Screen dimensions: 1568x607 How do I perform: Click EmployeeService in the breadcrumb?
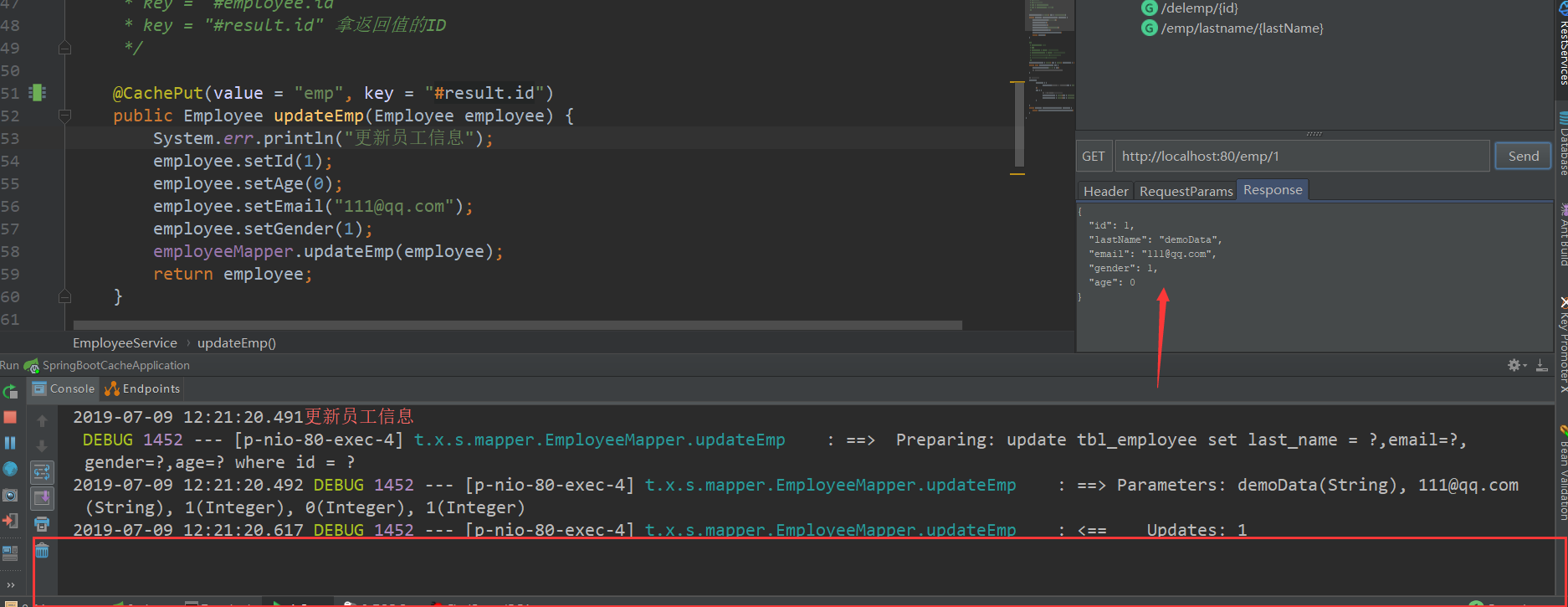pos(125,342)
